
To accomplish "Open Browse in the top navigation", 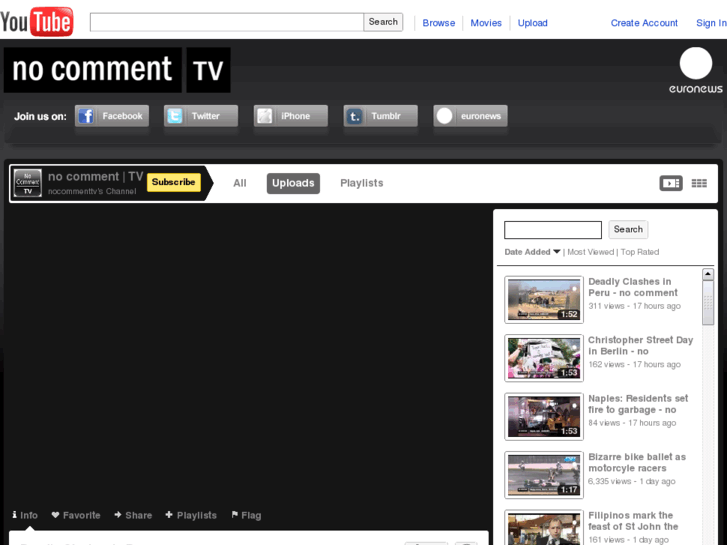I will [x=439, y=23].
